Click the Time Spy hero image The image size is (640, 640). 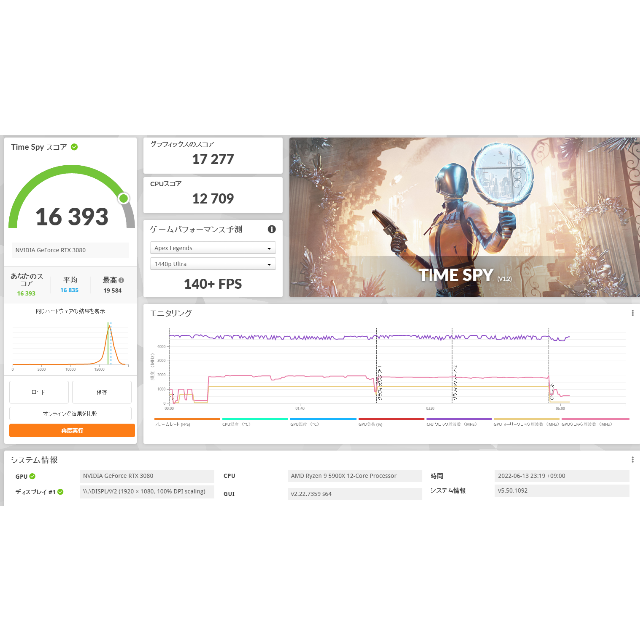tap(464, 217)
